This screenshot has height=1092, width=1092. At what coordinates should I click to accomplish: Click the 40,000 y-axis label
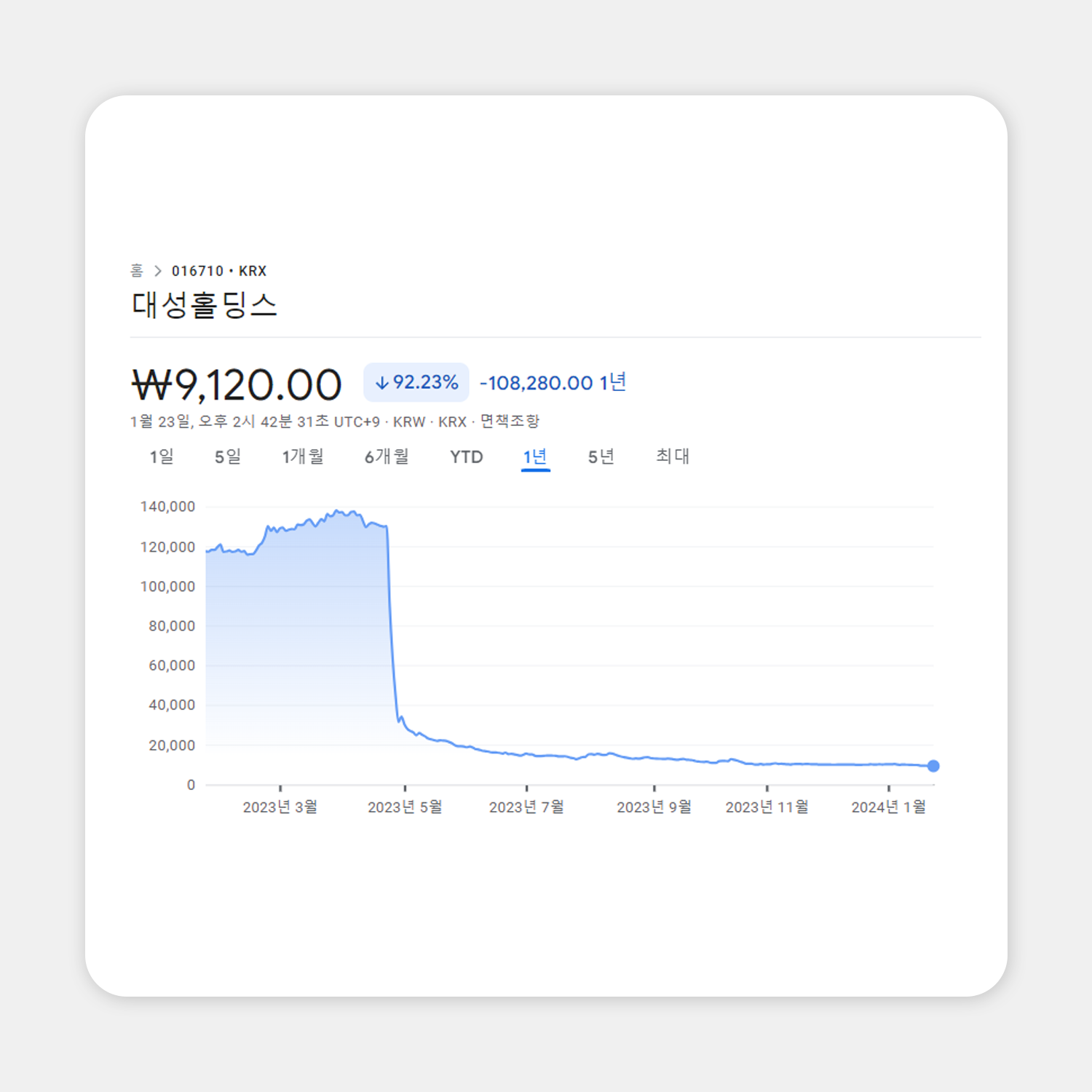(x=172, y=705)
